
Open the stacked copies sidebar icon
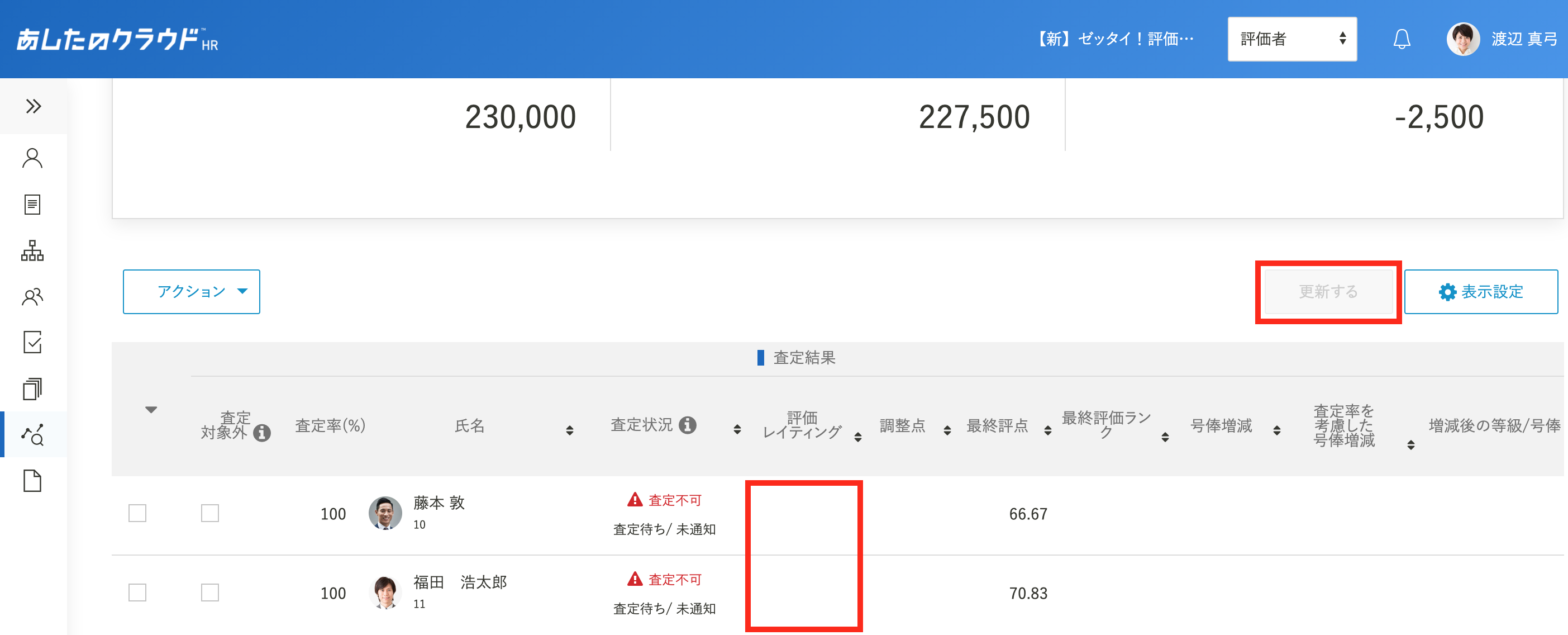click(32, 388)
